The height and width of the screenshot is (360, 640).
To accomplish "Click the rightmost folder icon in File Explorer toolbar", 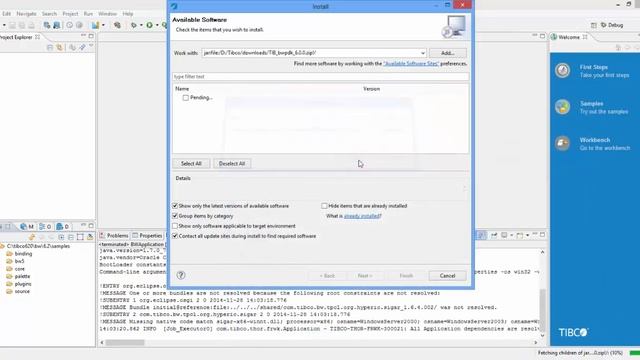I will 90,237.
